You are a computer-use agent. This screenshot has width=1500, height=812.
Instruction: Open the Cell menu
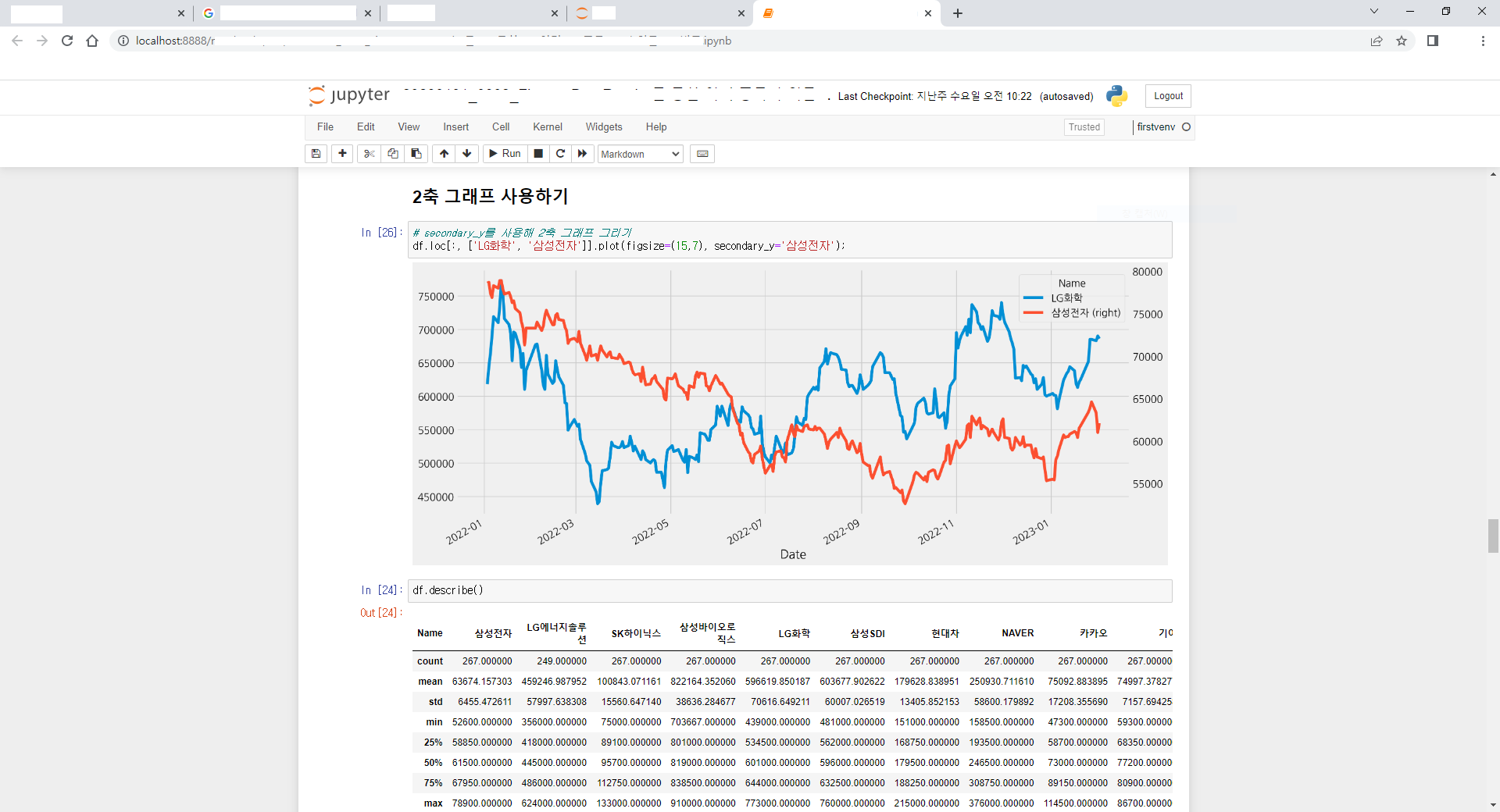[501, 126]
